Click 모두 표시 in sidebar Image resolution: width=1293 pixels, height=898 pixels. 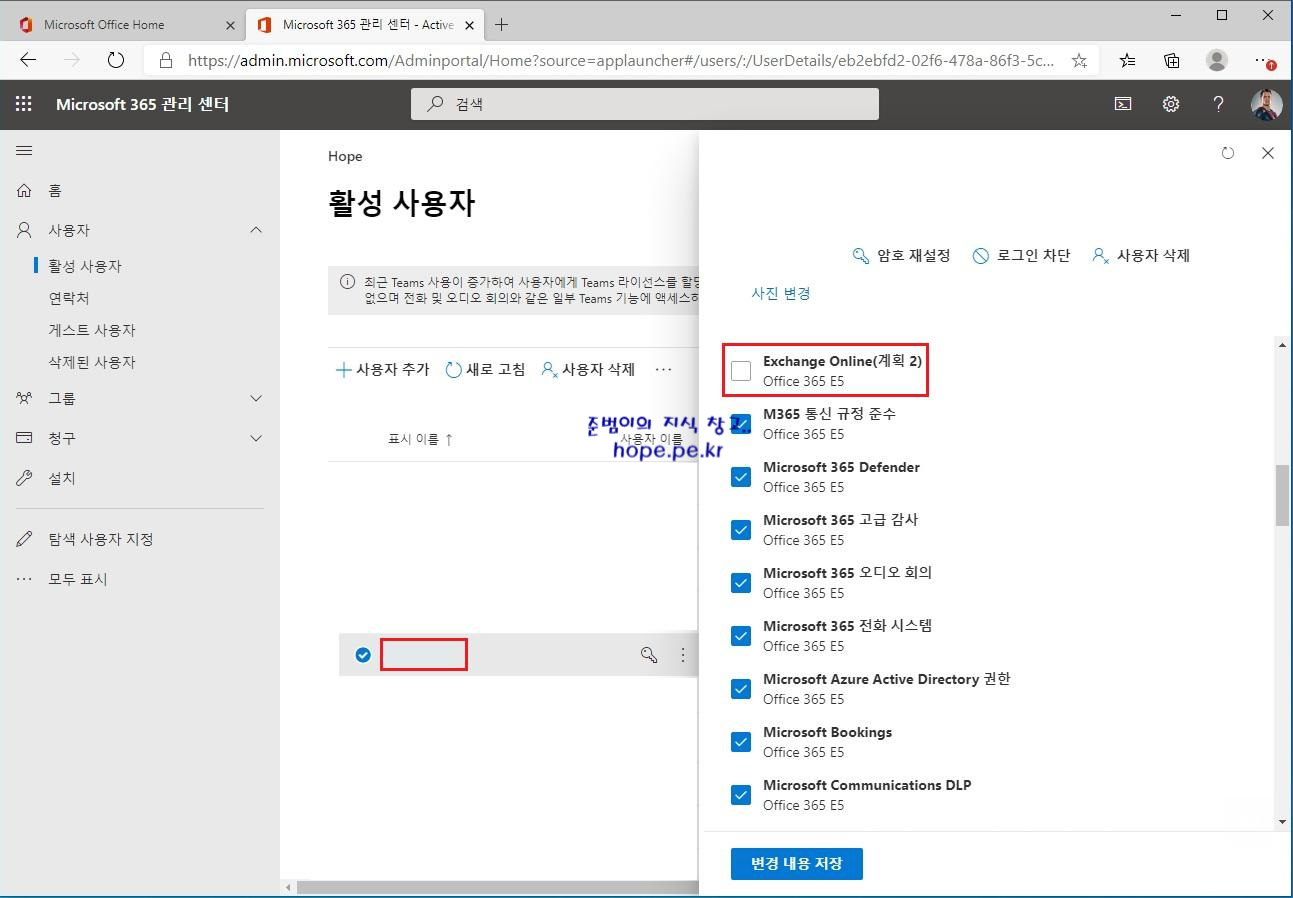pyautogui.click(x=62, y=579)
